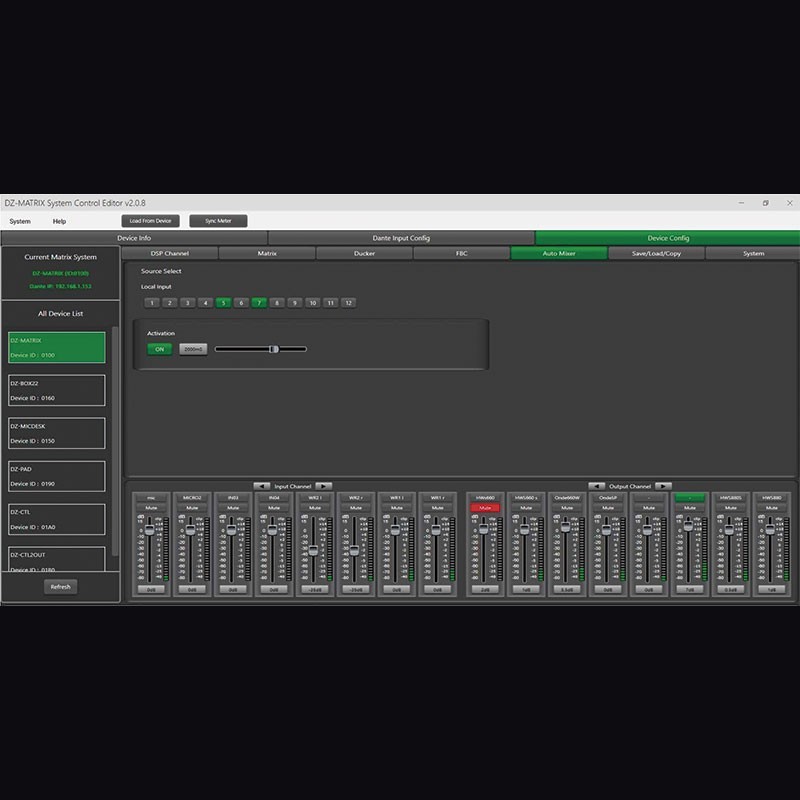Click the -25dB gain value under WR2 l
This screenshot has width=800, height=800.
pos(315,590)
